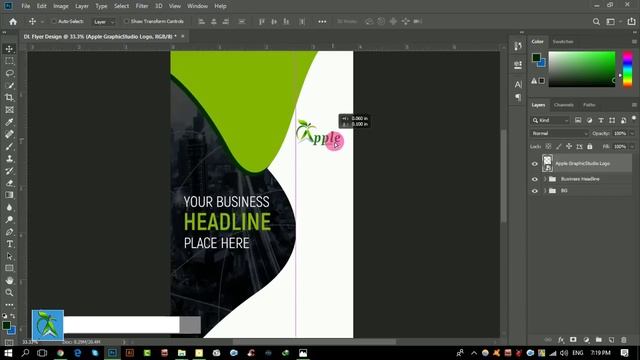Image resolution: width=640 pixels, height=360 pixels.
Task: Select the Rectangular Marquee tool
Action: 9,61
